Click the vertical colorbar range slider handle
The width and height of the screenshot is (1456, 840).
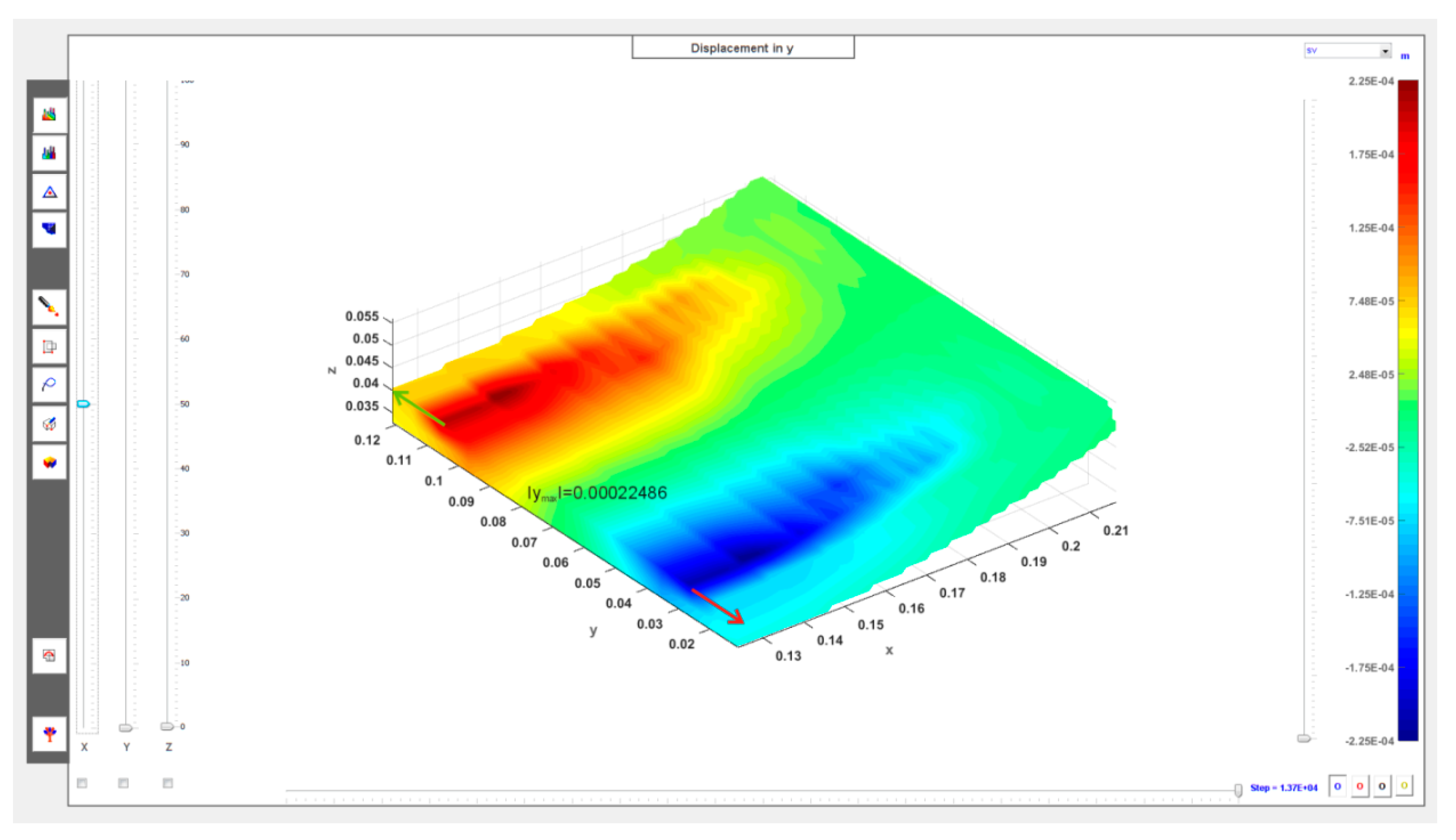pyautogui.click(x=1304, y=738)
